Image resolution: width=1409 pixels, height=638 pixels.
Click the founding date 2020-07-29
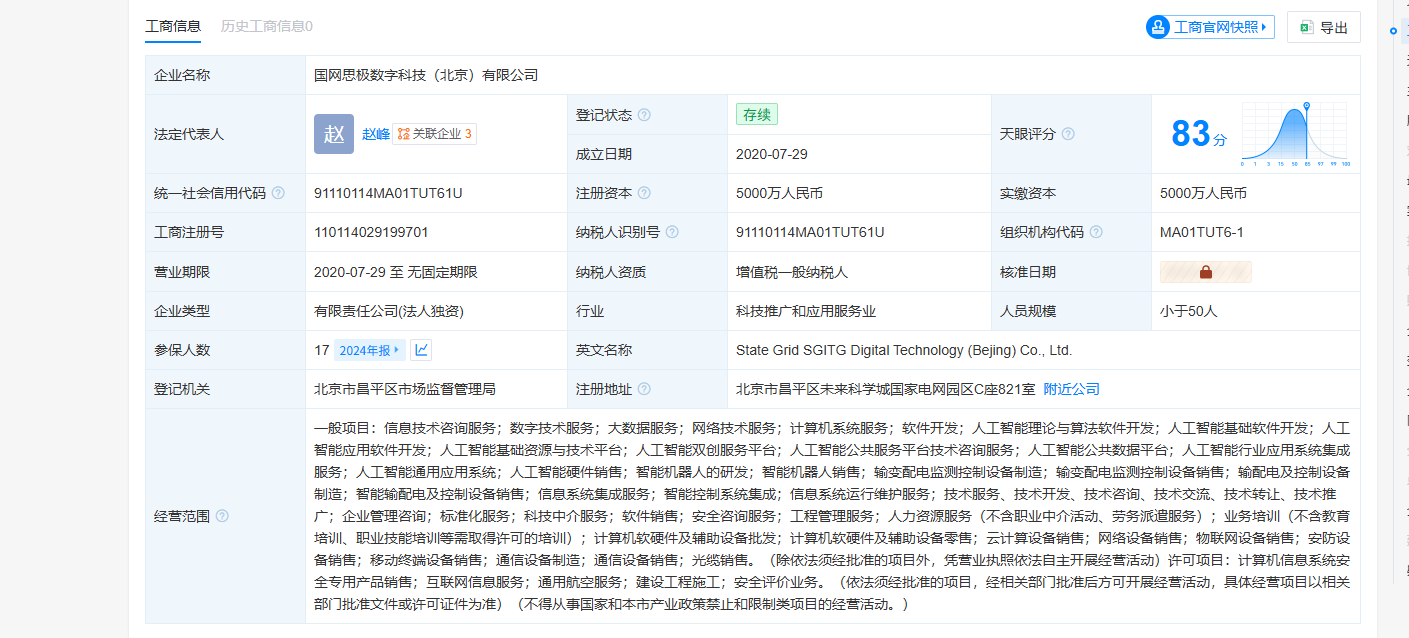point(772,154)
